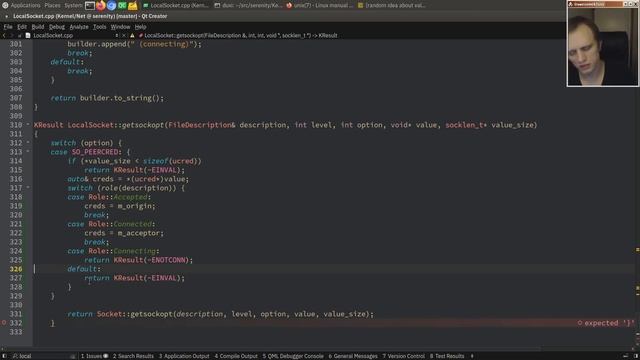Switch to LocalSocket.cpp Qt Creator taskbar window

[x=176, y=5]
